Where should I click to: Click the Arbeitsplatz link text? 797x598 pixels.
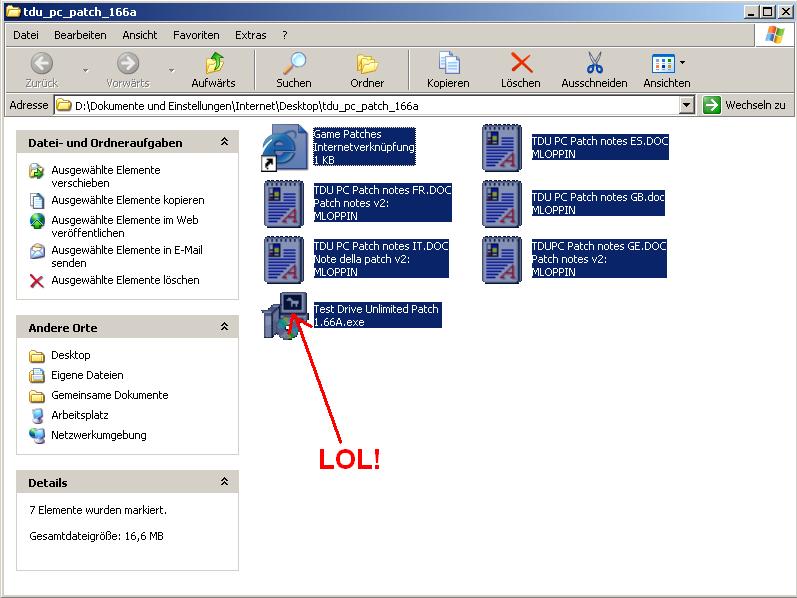(x=80, y=415)
